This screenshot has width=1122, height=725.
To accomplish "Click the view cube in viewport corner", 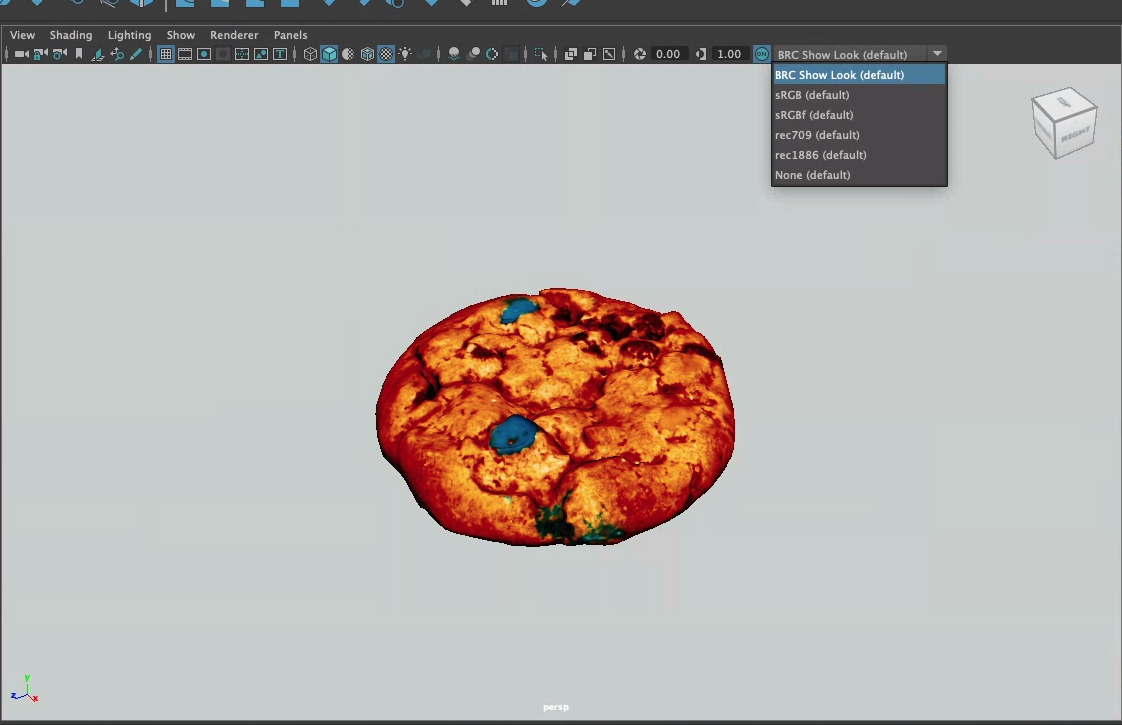I will coord(1064,124).
